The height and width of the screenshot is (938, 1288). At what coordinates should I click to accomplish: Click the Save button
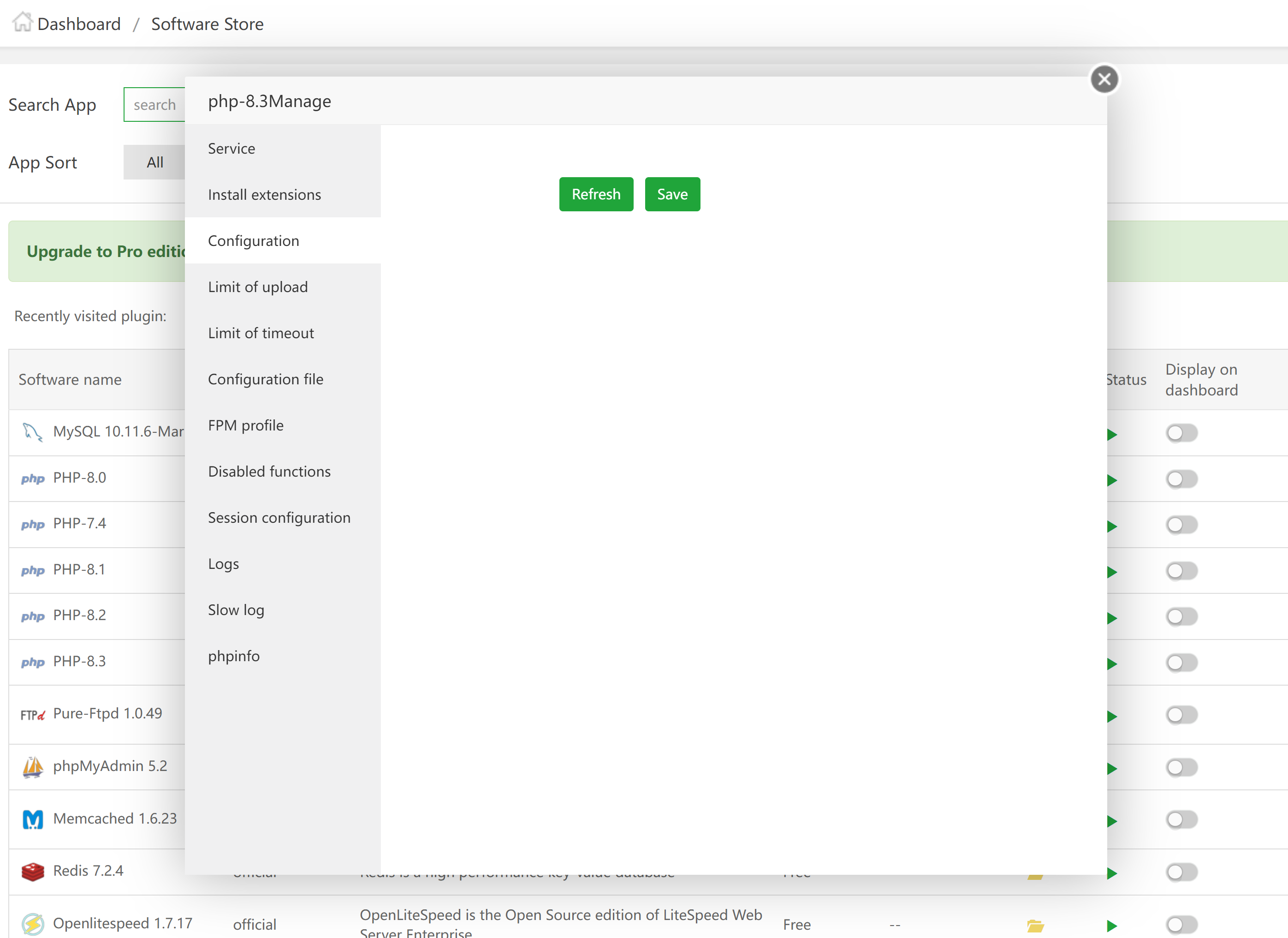coord(672,194)
